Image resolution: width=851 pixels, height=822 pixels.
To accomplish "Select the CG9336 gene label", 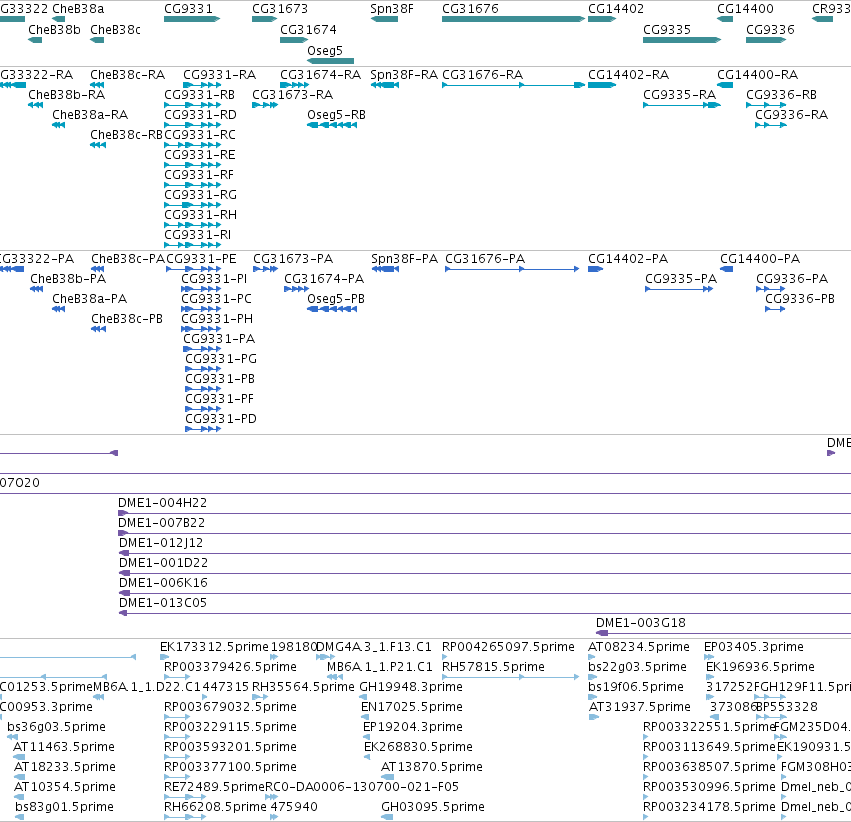I will point(770,30).
